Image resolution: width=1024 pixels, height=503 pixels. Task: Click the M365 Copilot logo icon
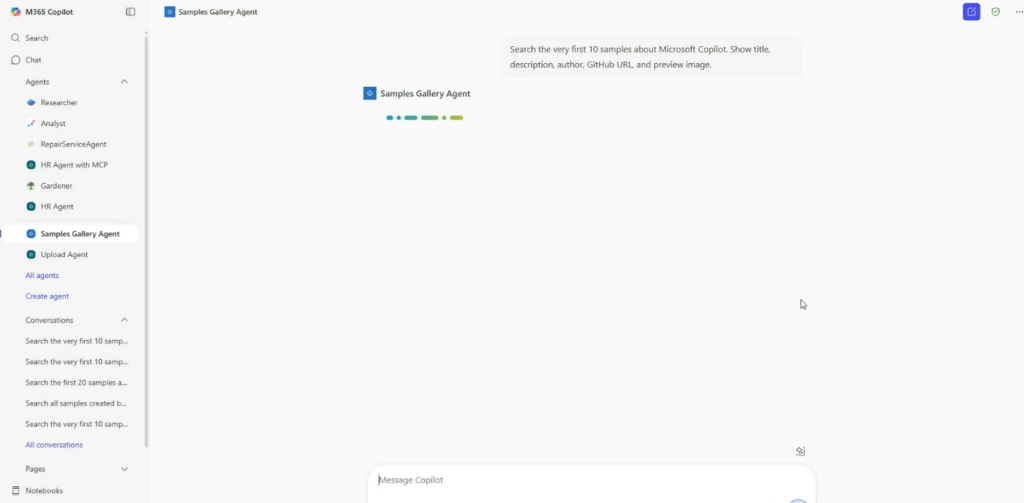coord(16,12)
